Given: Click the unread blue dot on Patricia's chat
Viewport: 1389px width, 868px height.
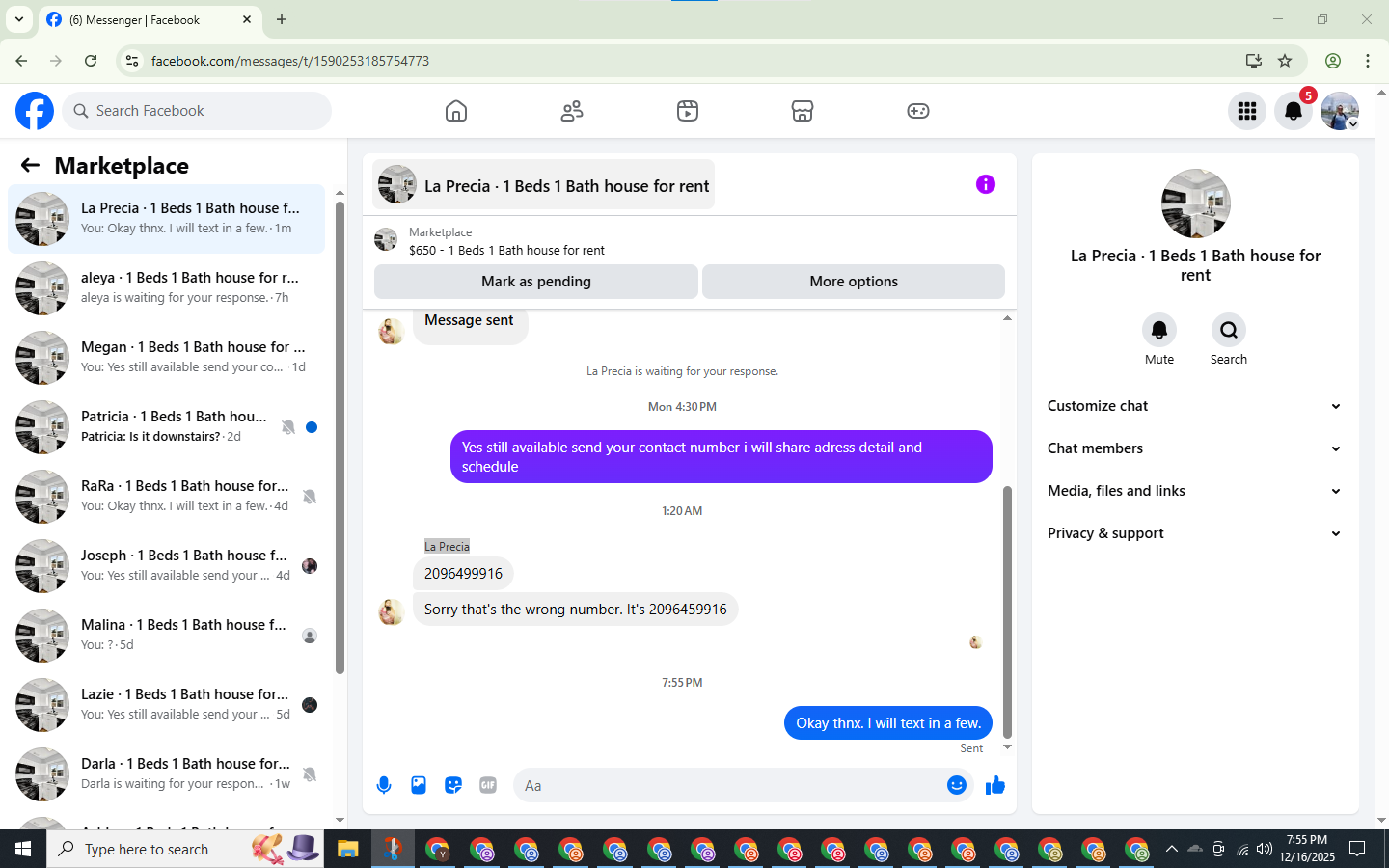Looking at the screenshot, I should (312, 427).
